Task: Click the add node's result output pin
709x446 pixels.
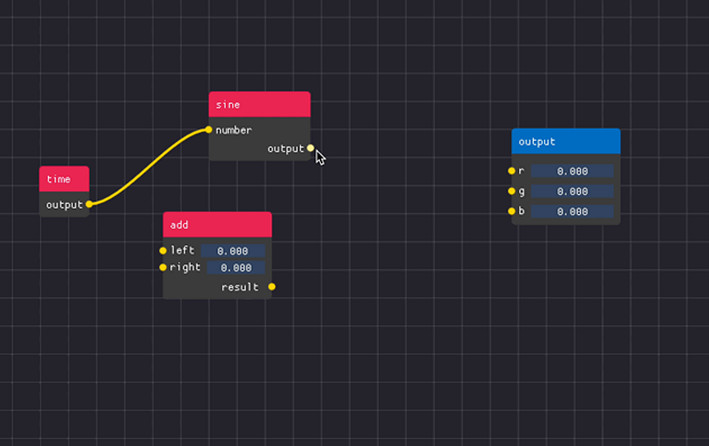Action: point(271,287)
